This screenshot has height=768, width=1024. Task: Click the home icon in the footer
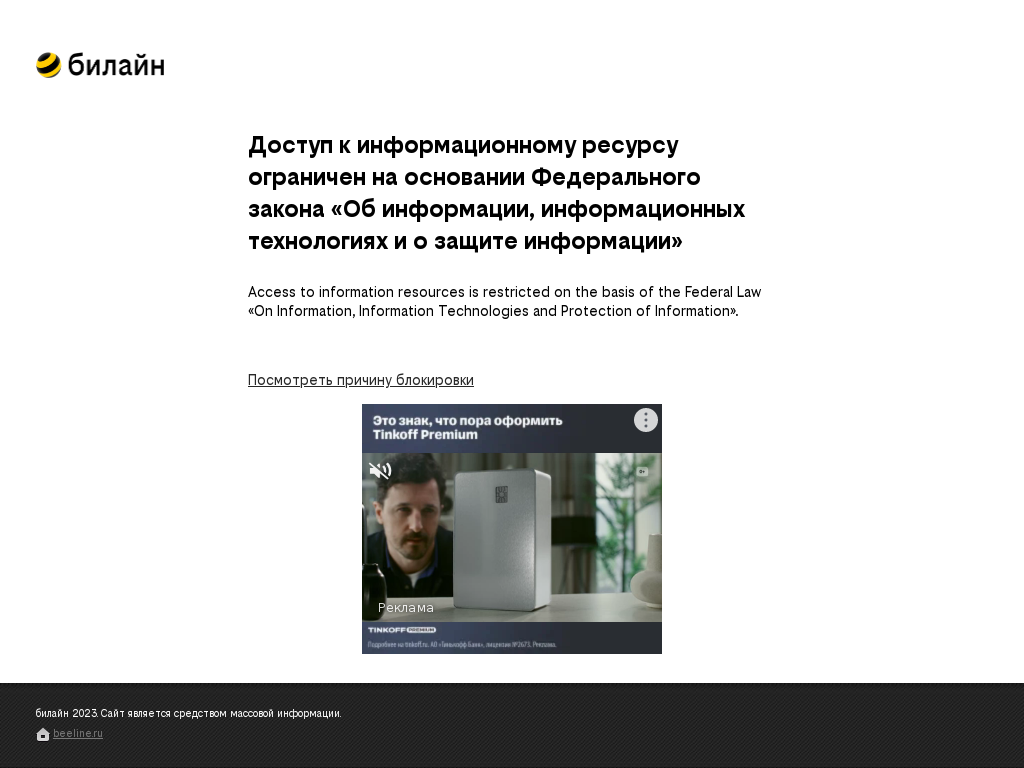pyautogui.click(x=43, y=735)
